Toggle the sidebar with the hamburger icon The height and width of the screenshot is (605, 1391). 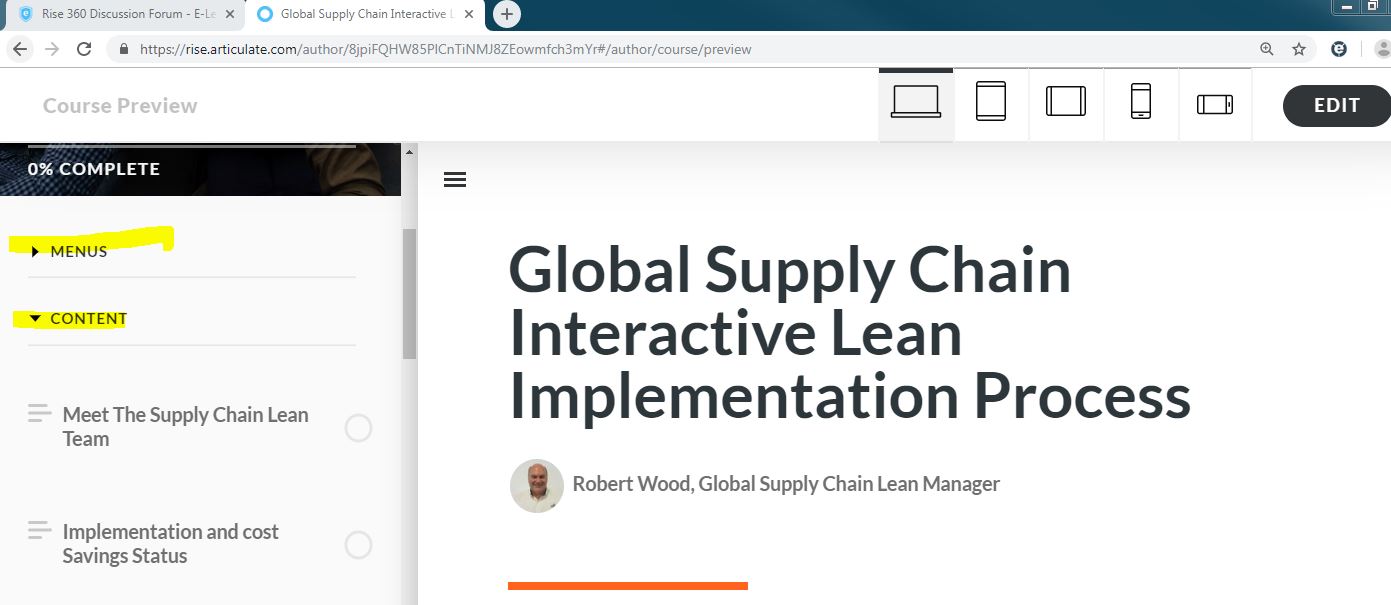click(x=455, y=180)
